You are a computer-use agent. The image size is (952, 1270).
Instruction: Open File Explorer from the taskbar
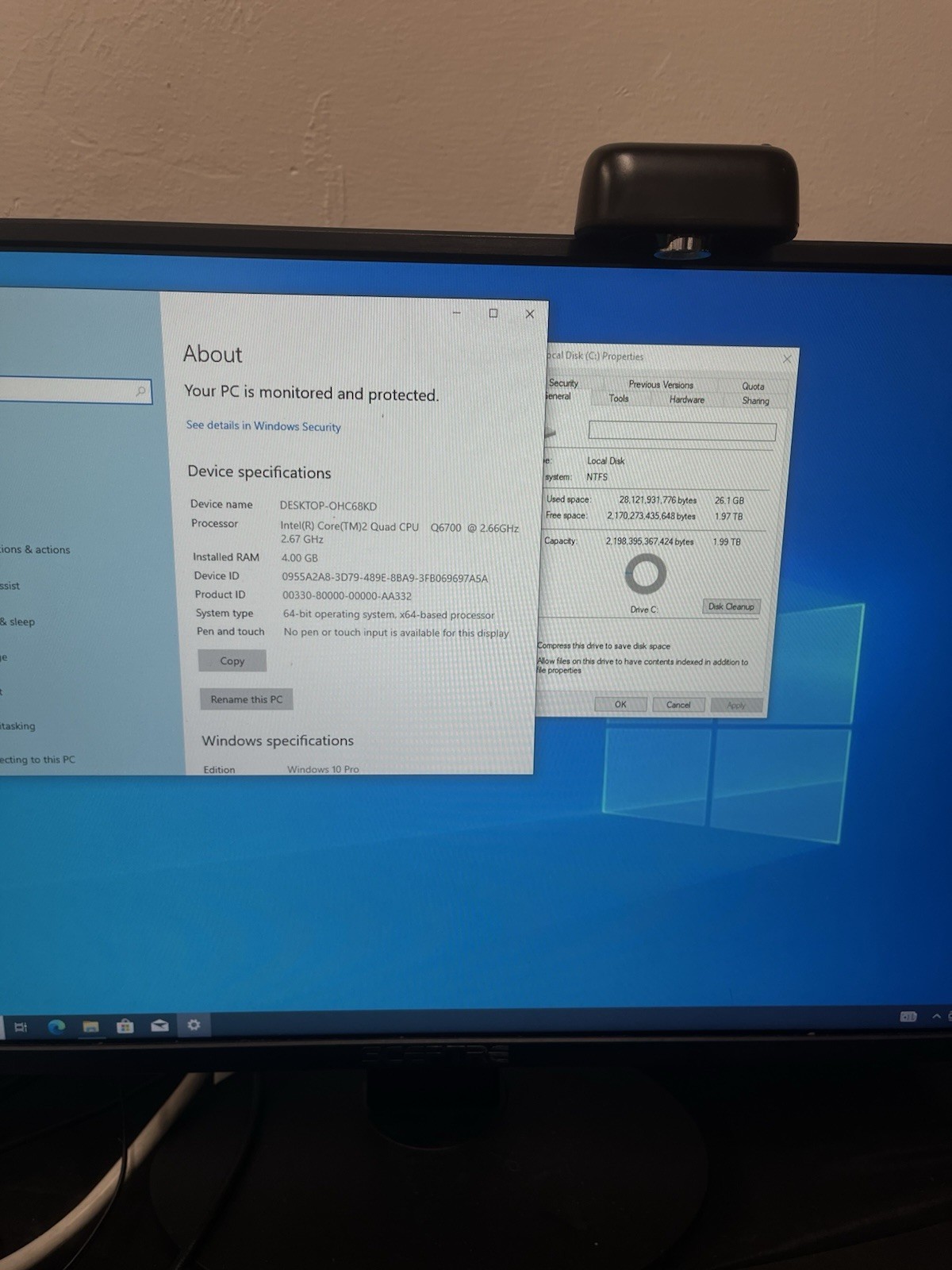(91, 1026)
